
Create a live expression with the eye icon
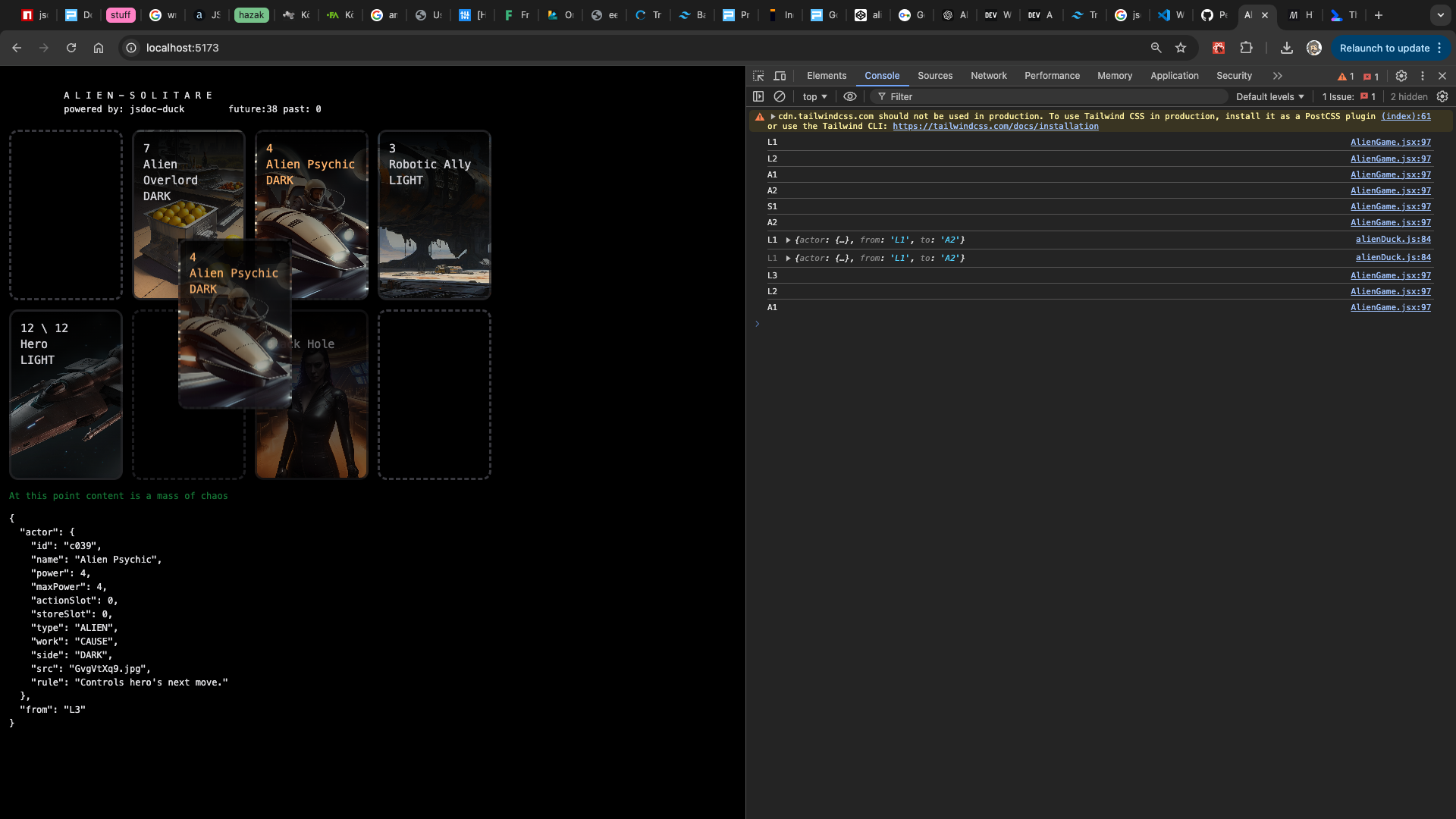pos(850,96)
